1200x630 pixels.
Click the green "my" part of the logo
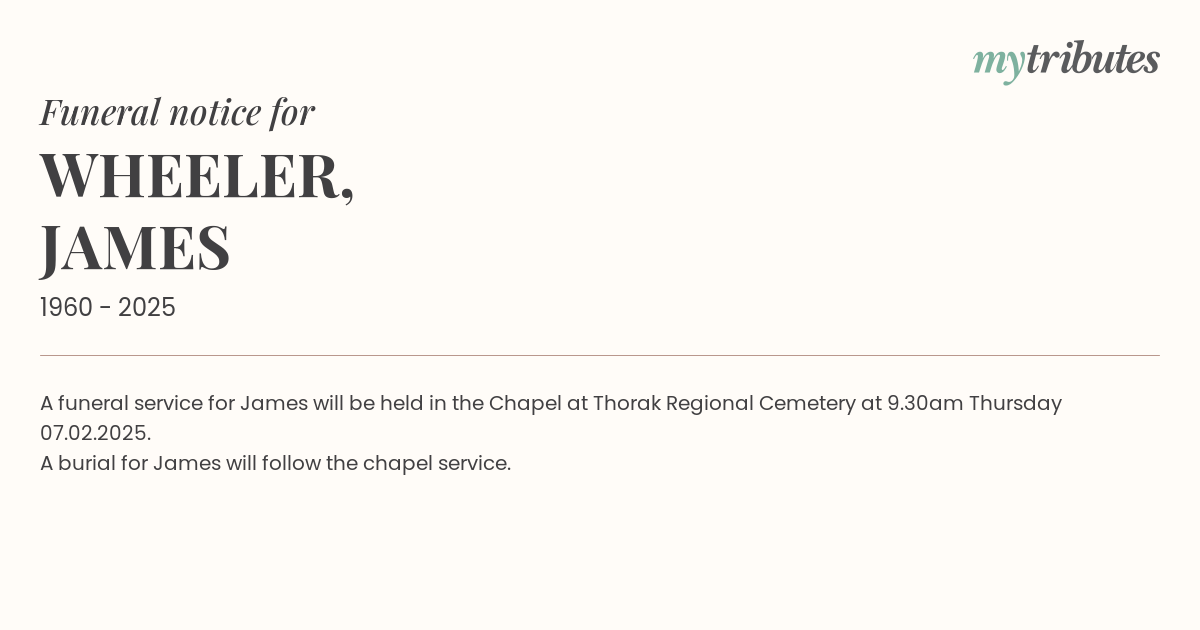998,62
